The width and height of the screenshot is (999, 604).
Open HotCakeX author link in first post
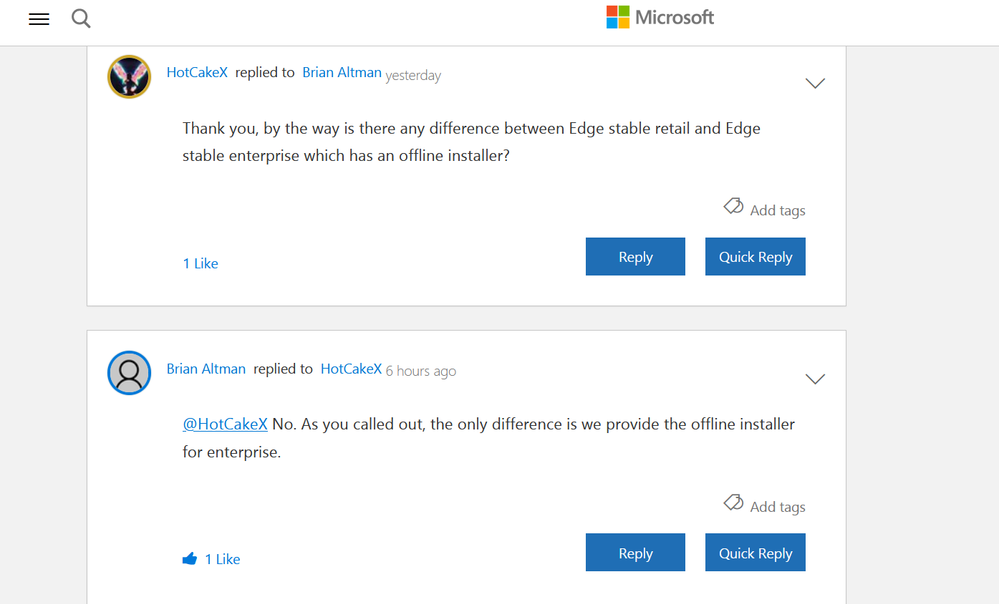[x=197, y=73]
